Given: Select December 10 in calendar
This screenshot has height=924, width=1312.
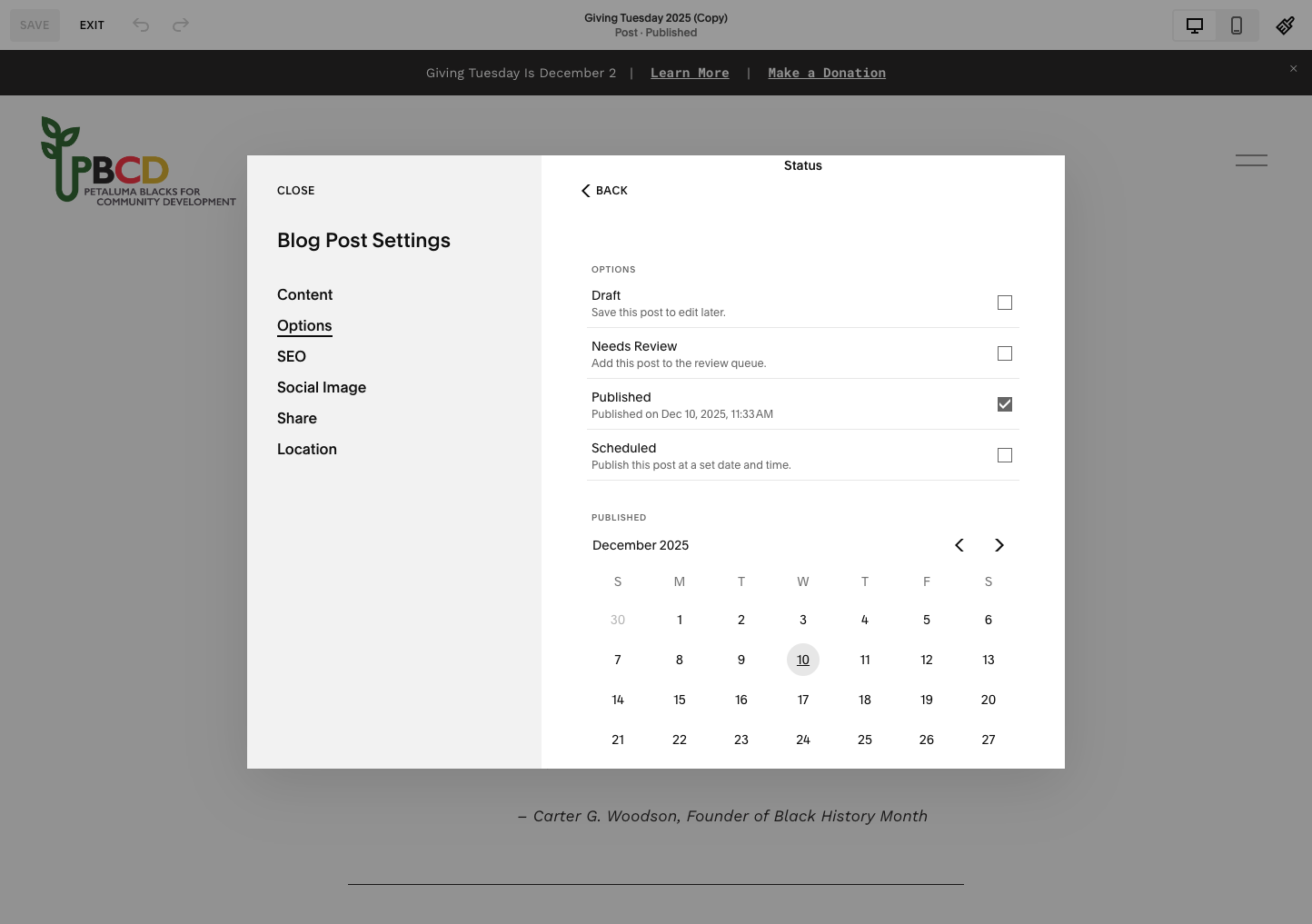Looking at the screenshot, I should 803,660.
